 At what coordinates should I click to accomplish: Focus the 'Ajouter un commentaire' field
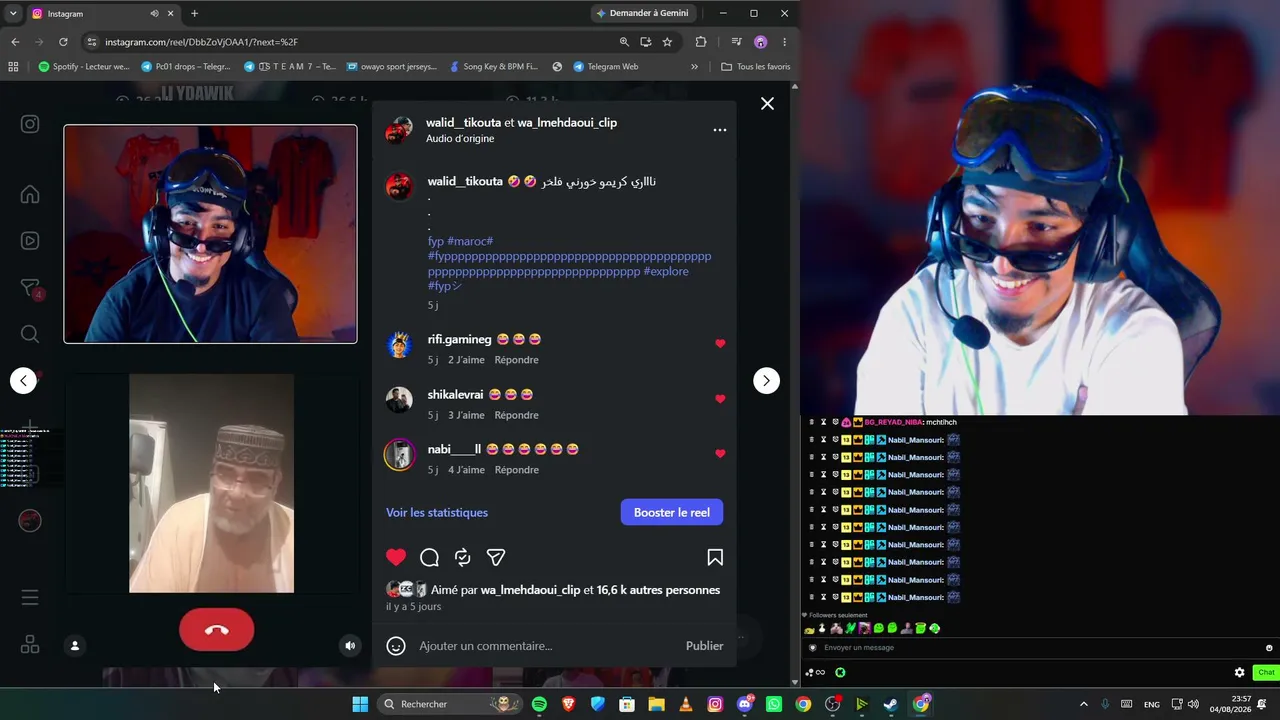pos(545,646)
